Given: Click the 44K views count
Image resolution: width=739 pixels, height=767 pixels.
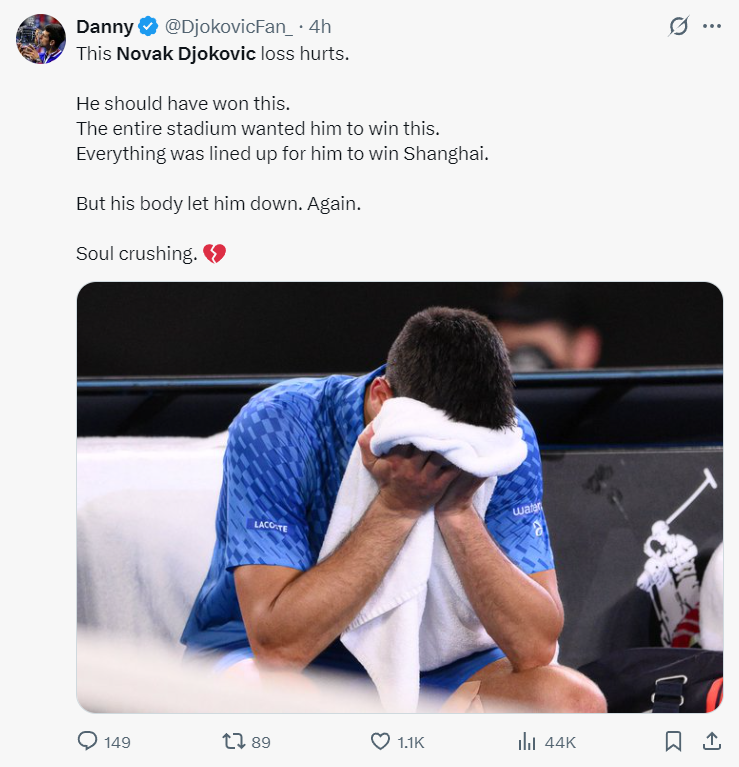Looking at the screenshot, I should point(560,742).
